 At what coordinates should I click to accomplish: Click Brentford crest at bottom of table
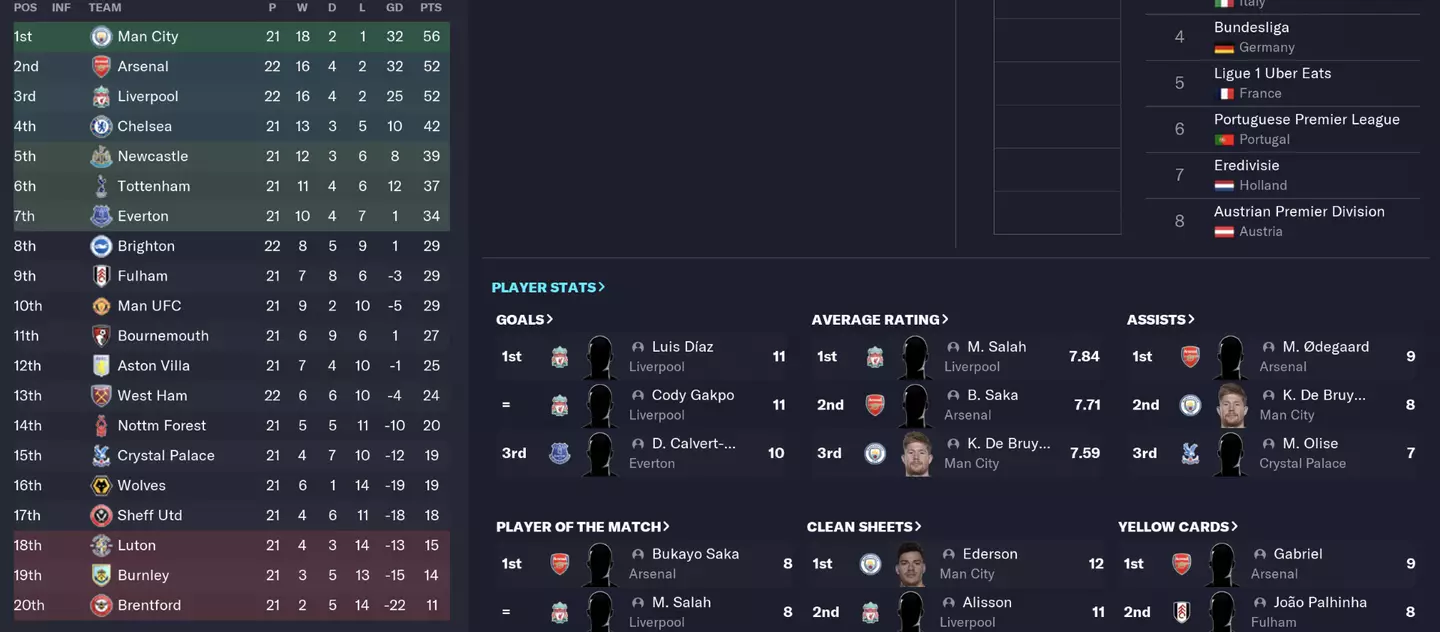click(x=101, y=606)
